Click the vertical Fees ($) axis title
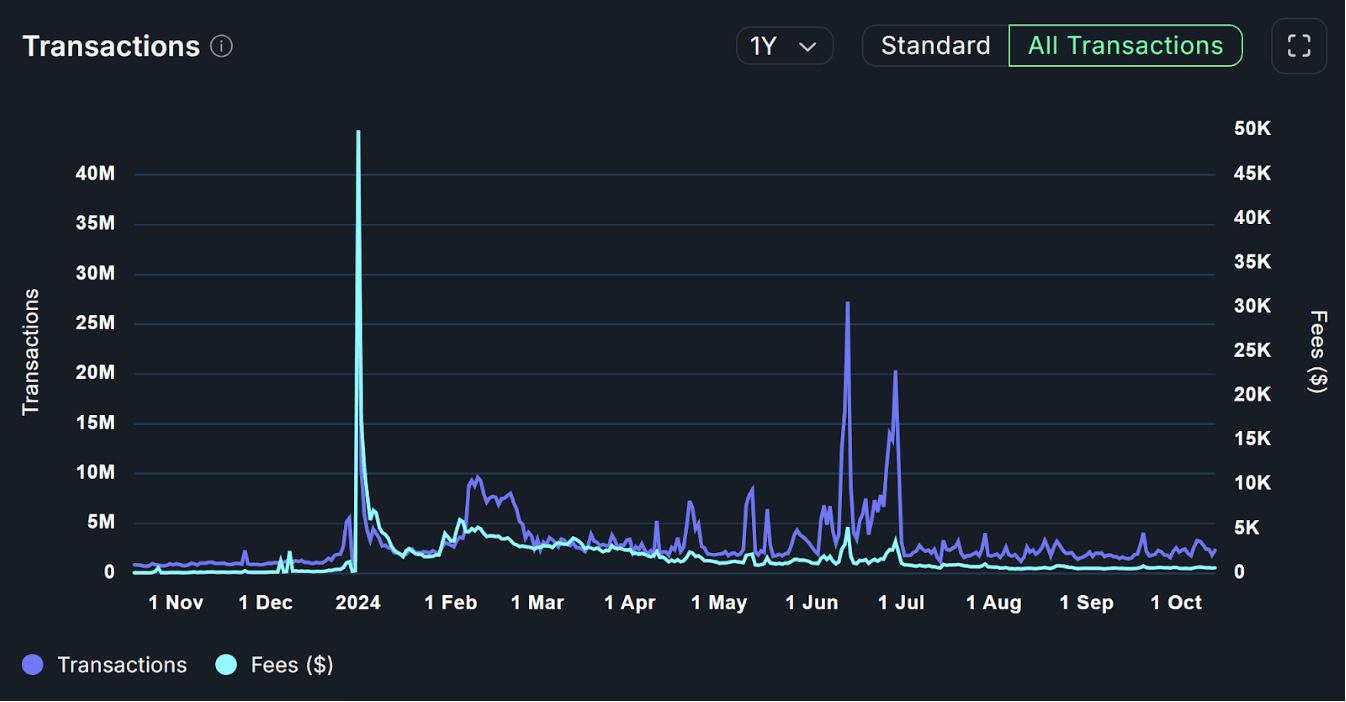This screenshot has height=702, width=1346. click(1318, 352)
